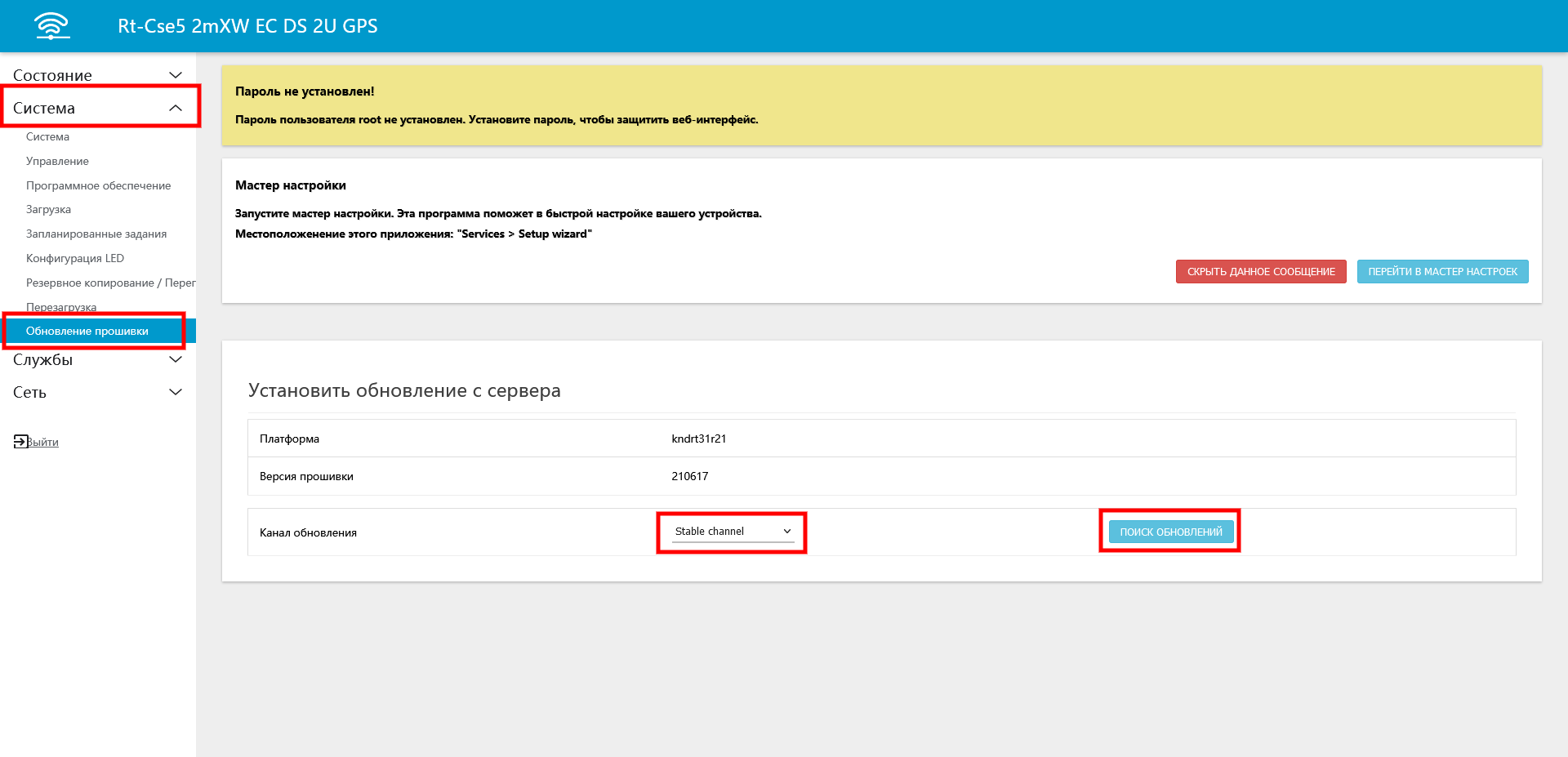Expand the Сеть menu chevron
This screenshot has width=1568, height=757.
coord(175,392)
